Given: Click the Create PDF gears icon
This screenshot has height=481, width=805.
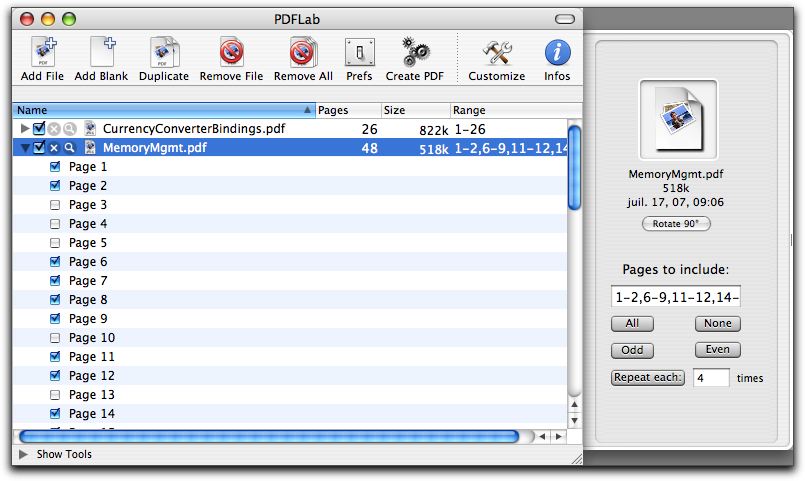Looking at the screenshot, I should tap(416, 53).
